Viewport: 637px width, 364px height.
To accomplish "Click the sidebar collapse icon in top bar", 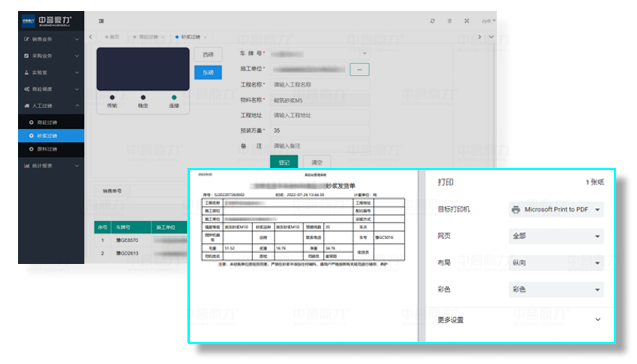I will (x=101, y=21).
